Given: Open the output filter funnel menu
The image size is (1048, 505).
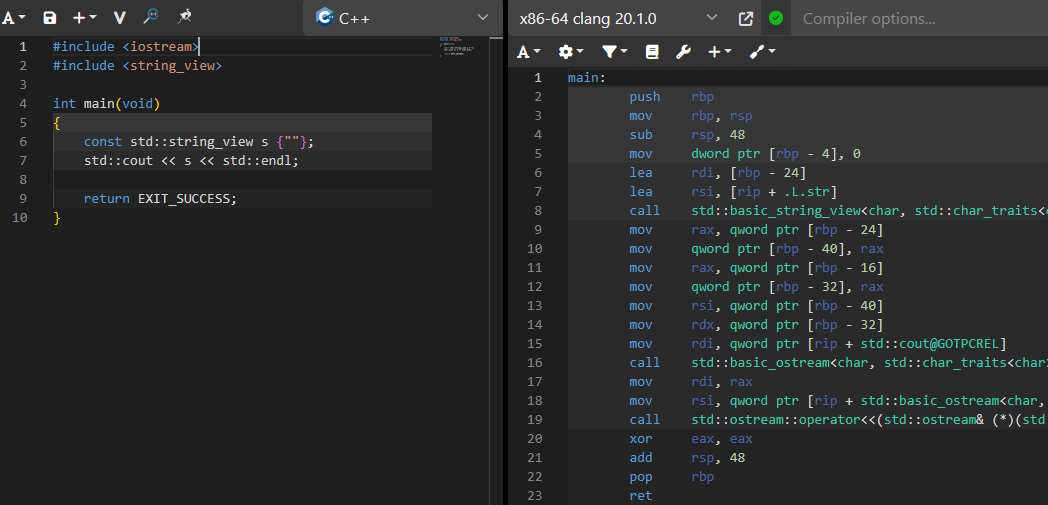Looking at the screenshot, I should pos(615,52).
